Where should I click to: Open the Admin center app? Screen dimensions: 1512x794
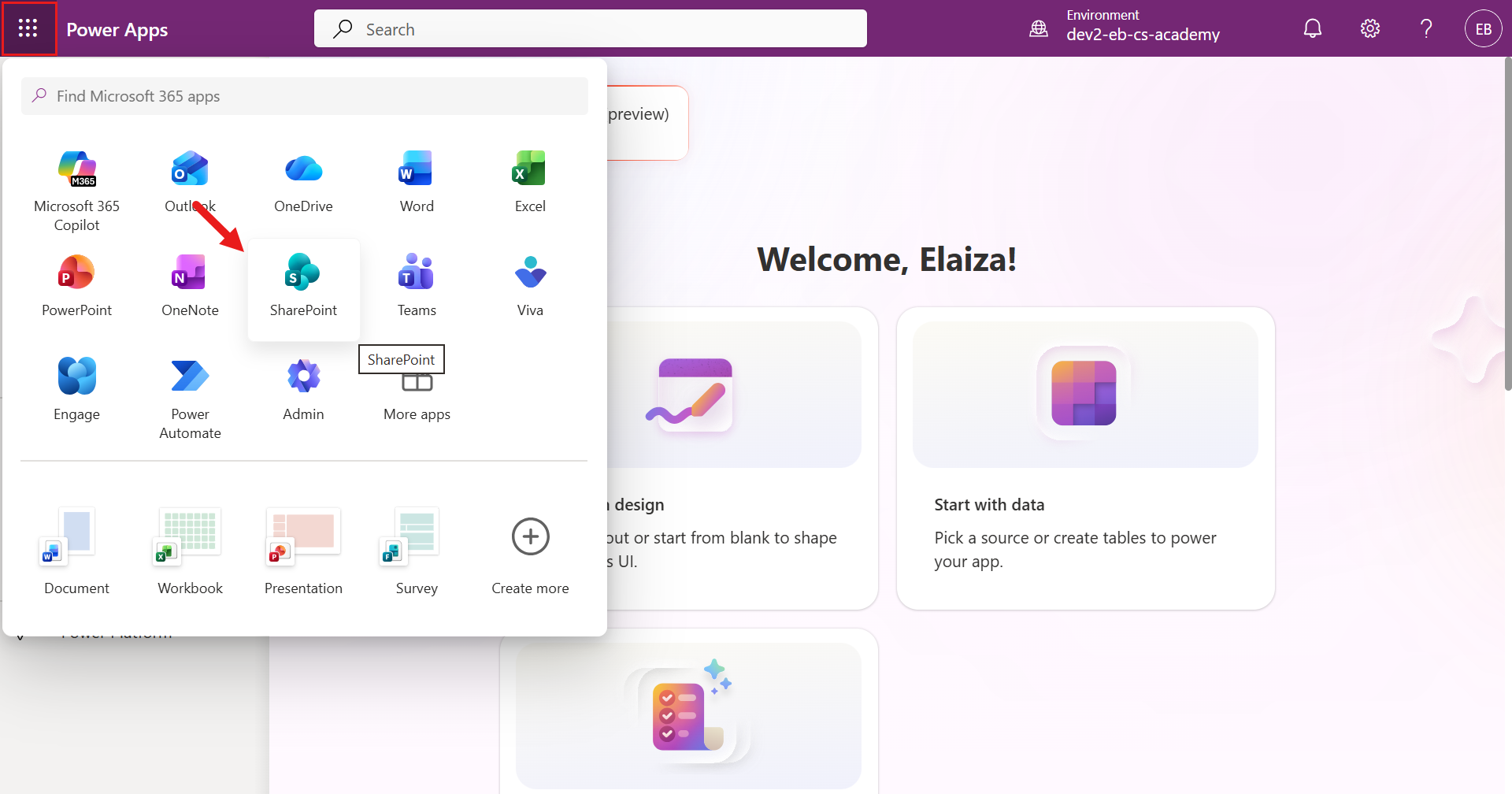pos(303,391)
